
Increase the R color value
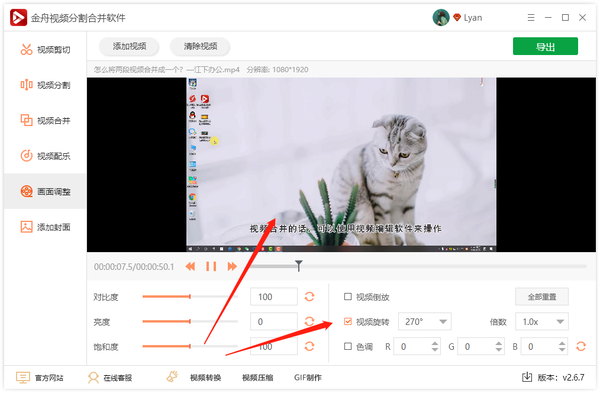[435, 343]
